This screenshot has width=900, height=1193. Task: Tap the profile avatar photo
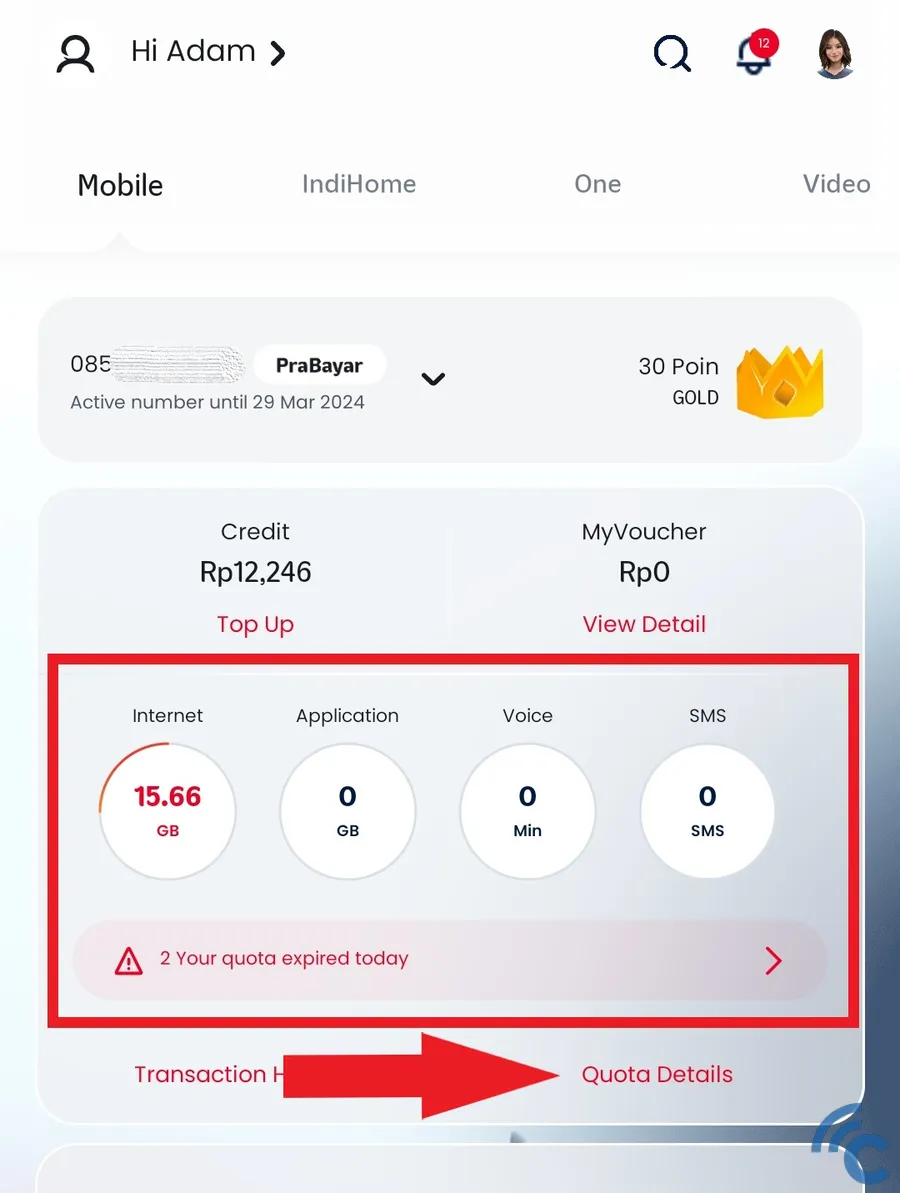tap(835, 54)
